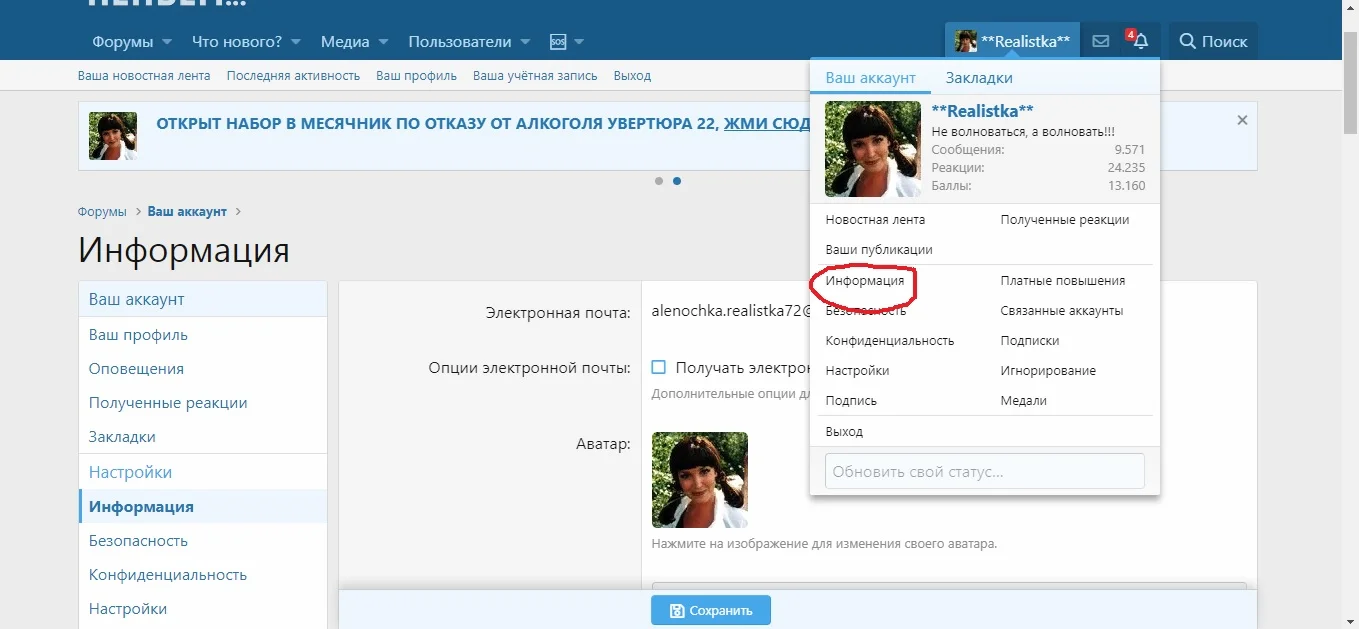The width and height of the screenshot is (1359, 629).
Task: Enable the Получать электронные письма checkbox
Action: [x=658, y=367]
